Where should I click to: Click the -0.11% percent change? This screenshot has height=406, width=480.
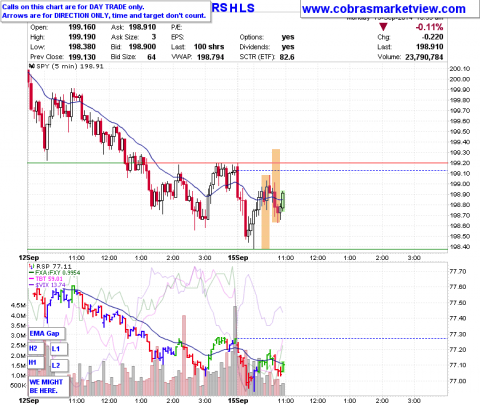429,27
